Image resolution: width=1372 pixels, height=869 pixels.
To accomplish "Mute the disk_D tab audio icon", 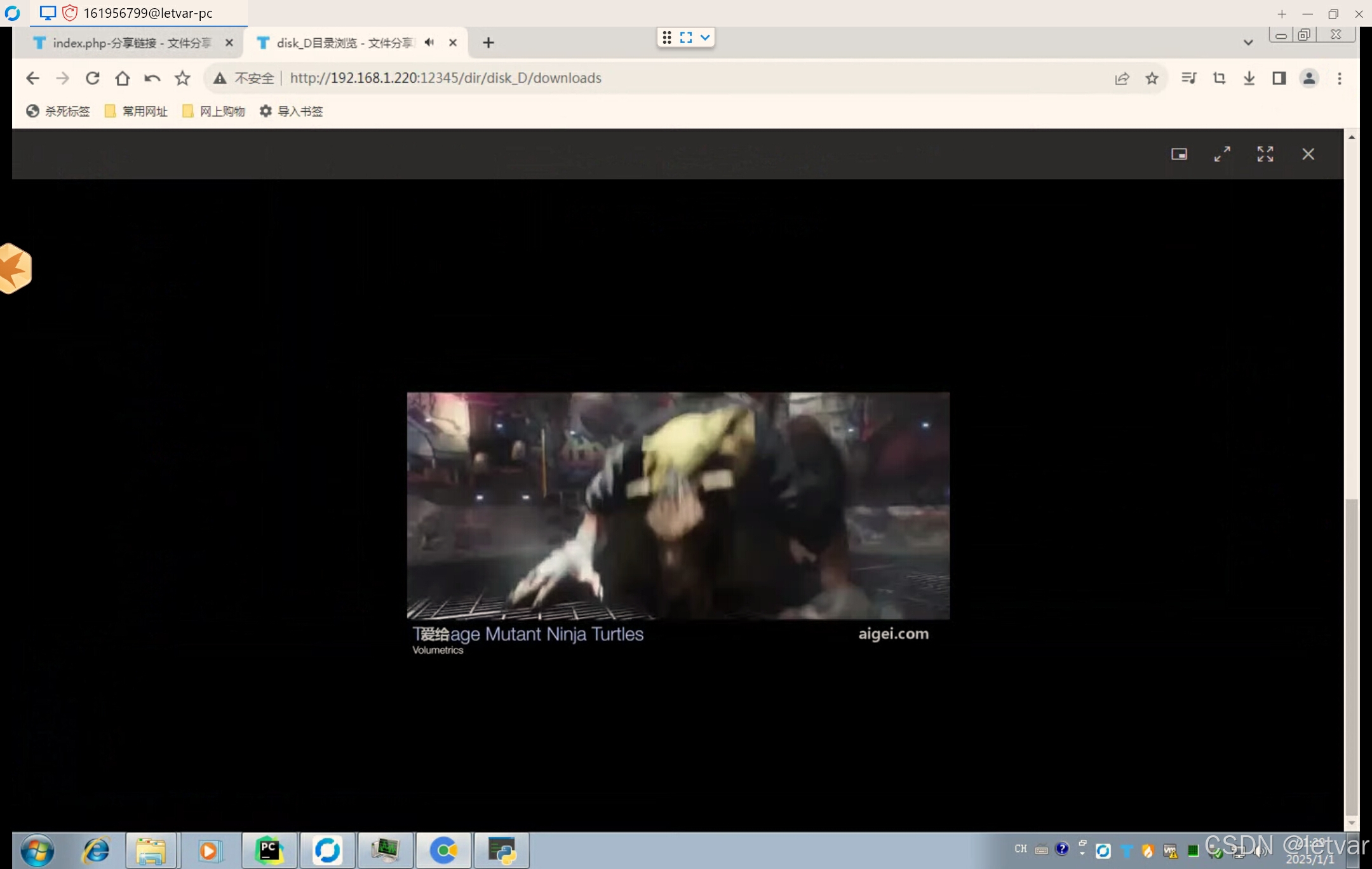I will pyautogui.click(x=429, y=43).
